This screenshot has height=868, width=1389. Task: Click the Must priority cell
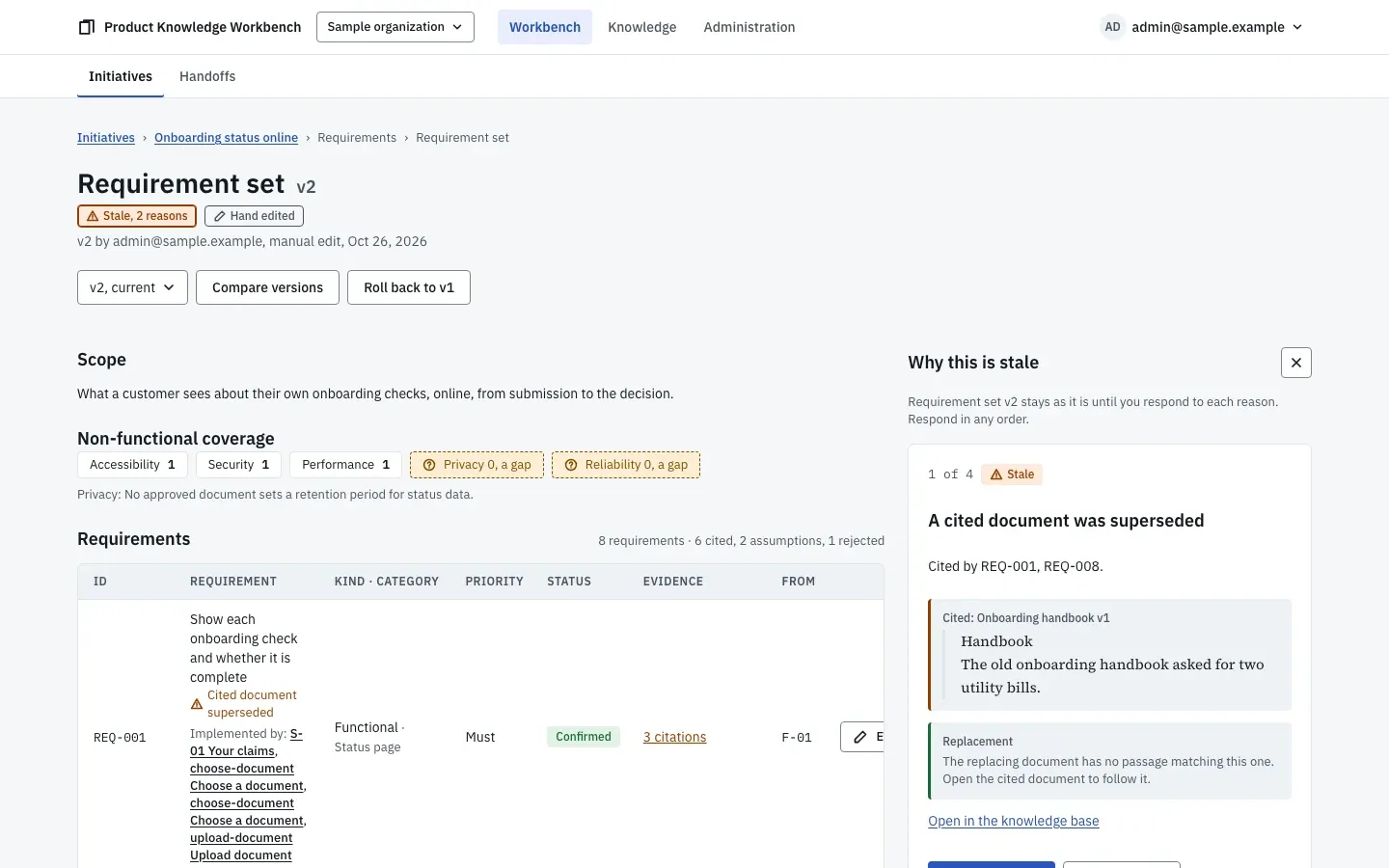pos(480,737)
